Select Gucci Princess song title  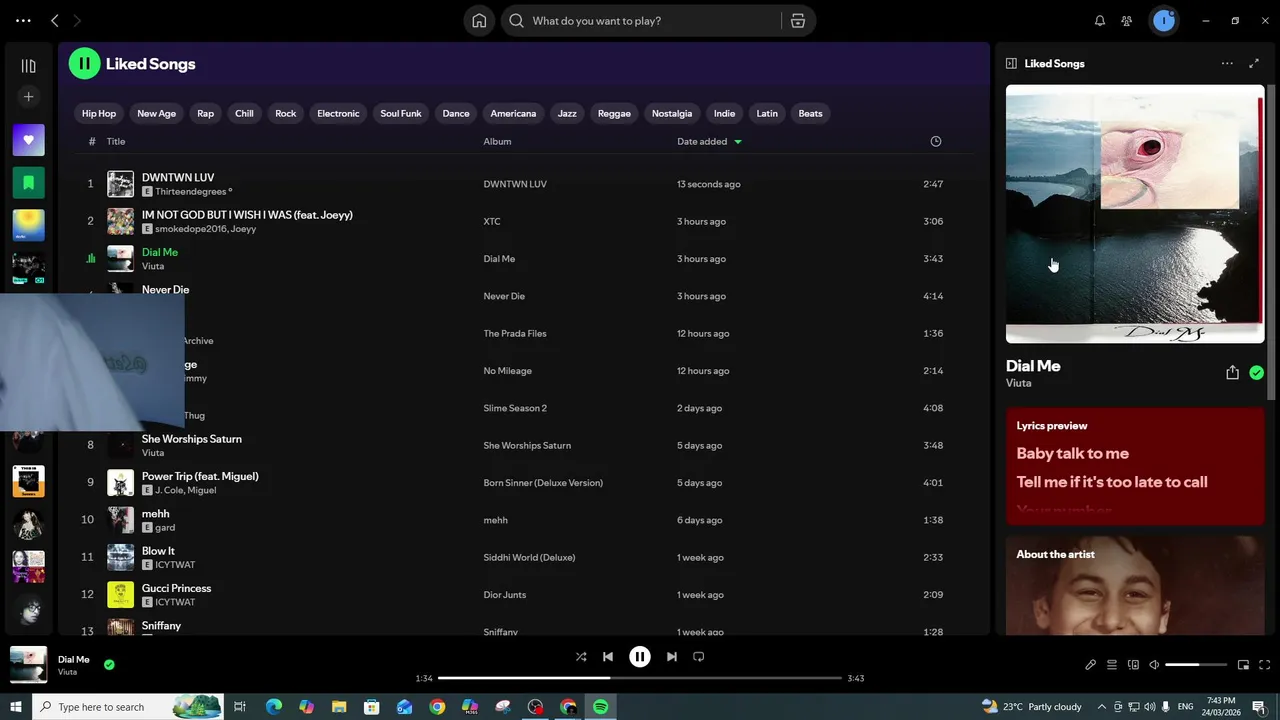(176, 588)
